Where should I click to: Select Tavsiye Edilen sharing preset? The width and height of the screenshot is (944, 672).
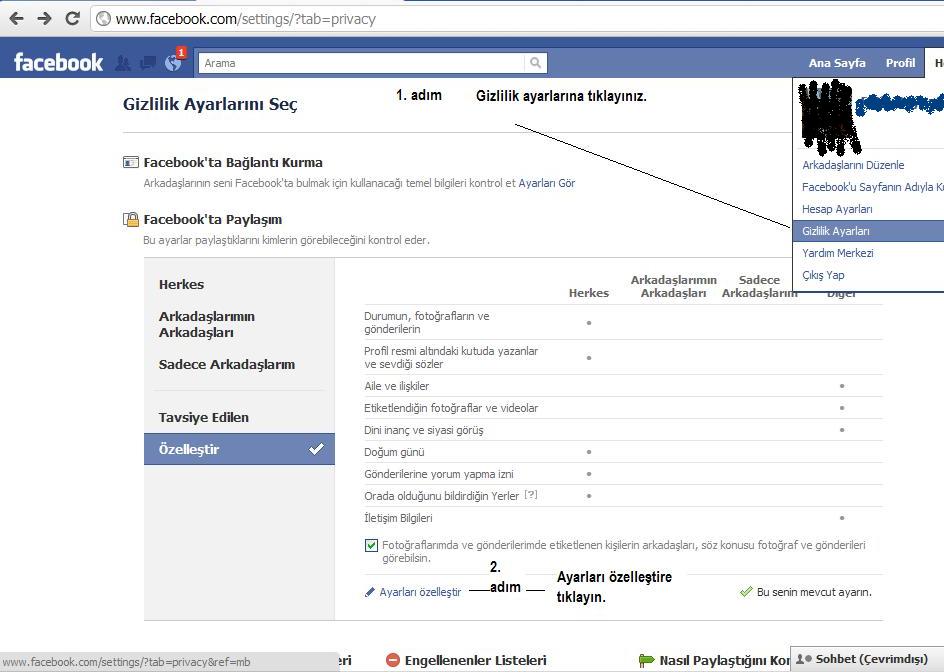[204, 417]
